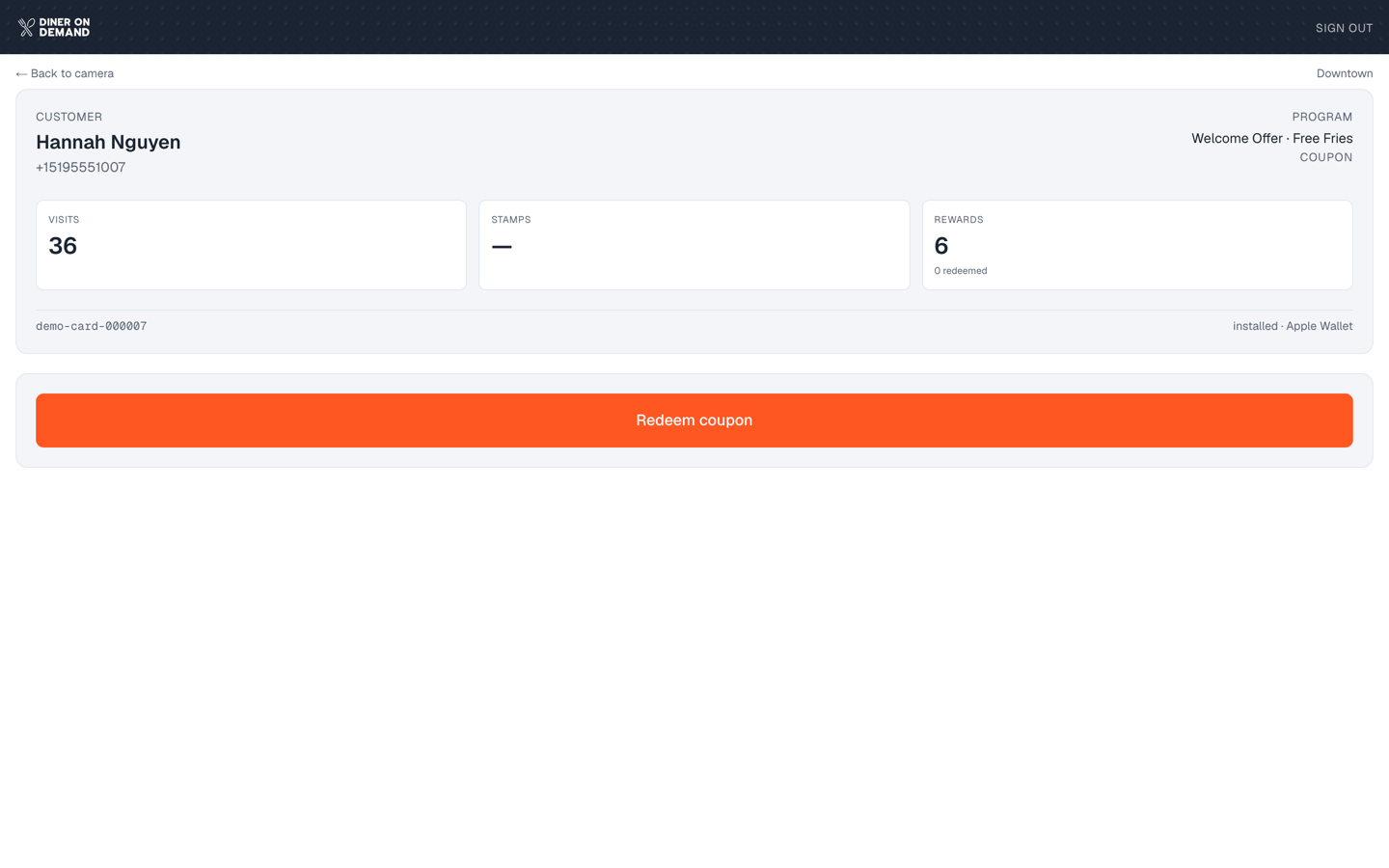Click the REWARDS card label
This screenshot has height=868, width=1389.
tap(959, 220)
